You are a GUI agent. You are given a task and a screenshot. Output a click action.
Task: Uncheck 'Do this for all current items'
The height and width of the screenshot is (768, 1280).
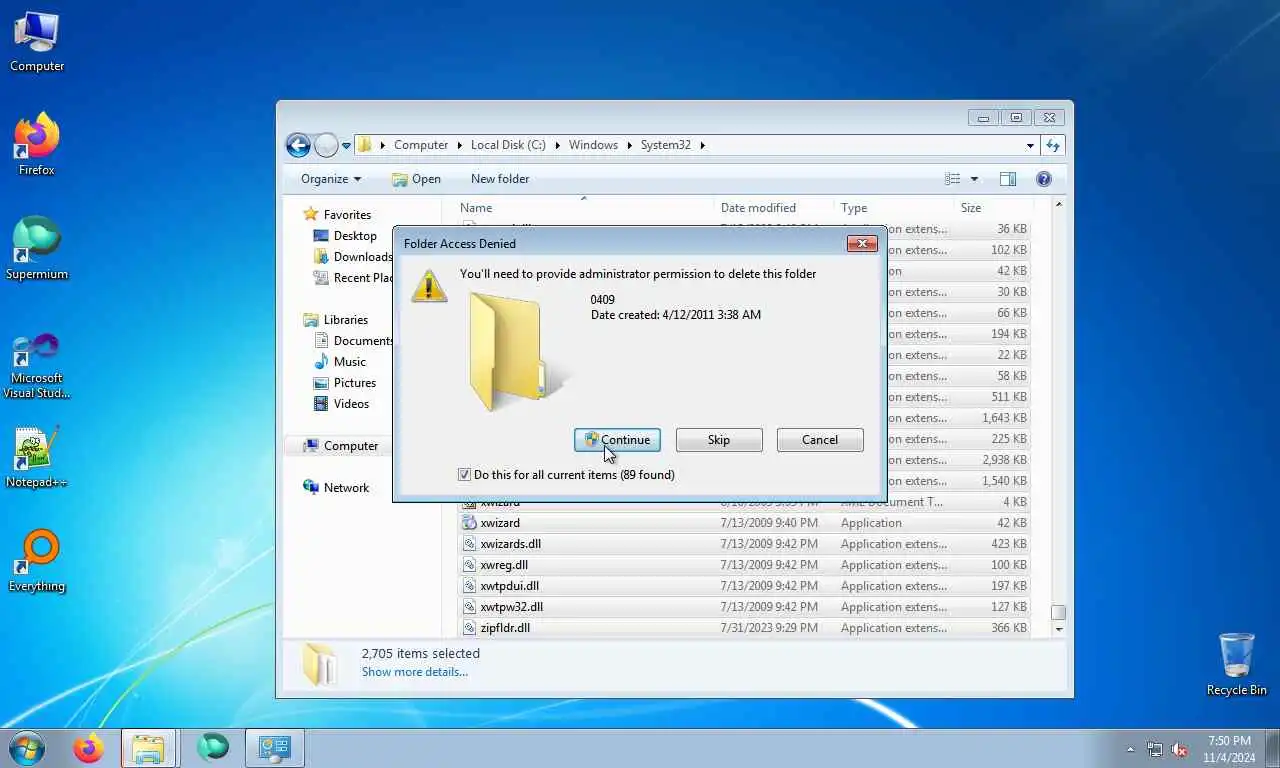pyautogui.click(x=464, y=475)
